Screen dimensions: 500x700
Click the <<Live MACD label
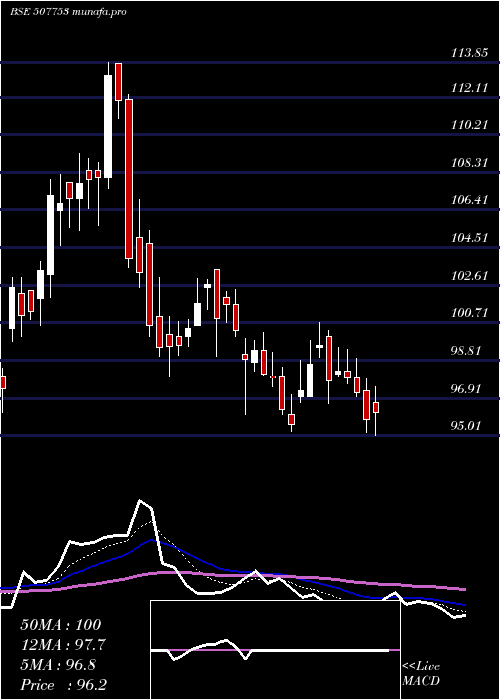(421, 674)
